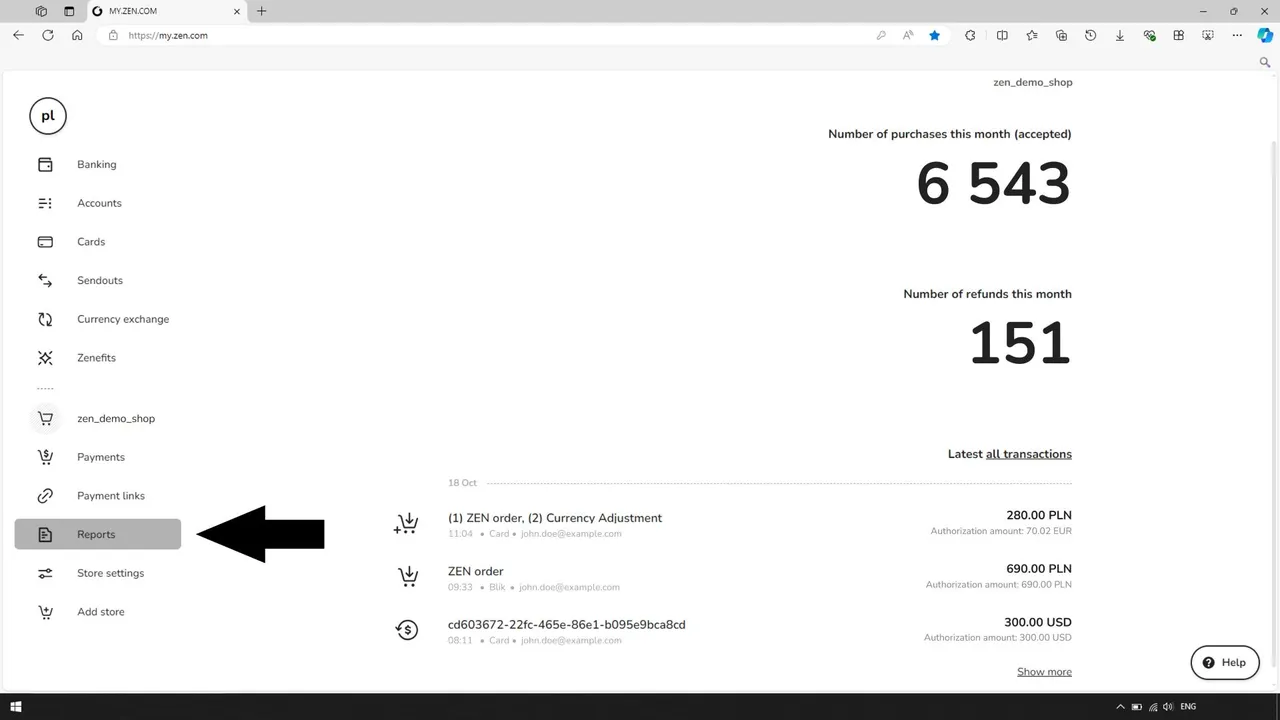Open the (1) ZEN order, (2) Currency Adjustment transaction
This screenshot has height=720, width=1280.
tap(555, 518)
